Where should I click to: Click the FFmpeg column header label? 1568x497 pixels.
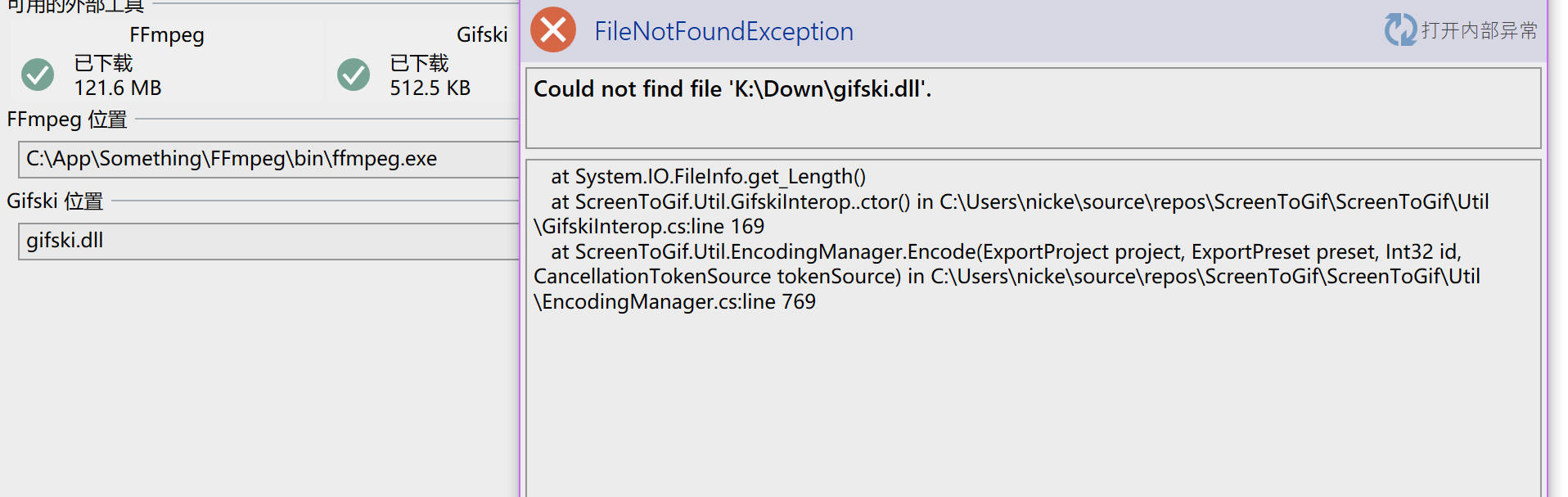click(x=166, y=35)
